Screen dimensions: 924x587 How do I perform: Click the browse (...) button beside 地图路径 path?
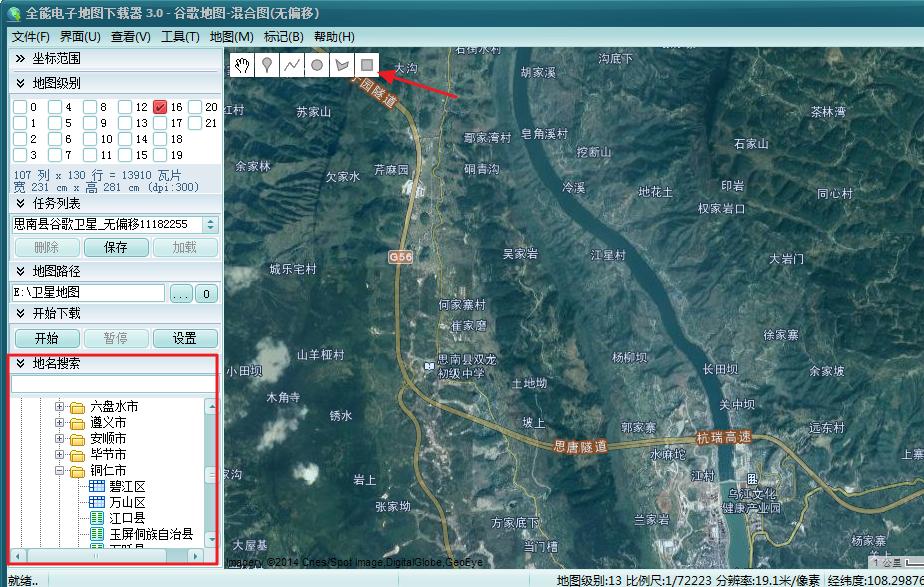click(x=181, y=293)
